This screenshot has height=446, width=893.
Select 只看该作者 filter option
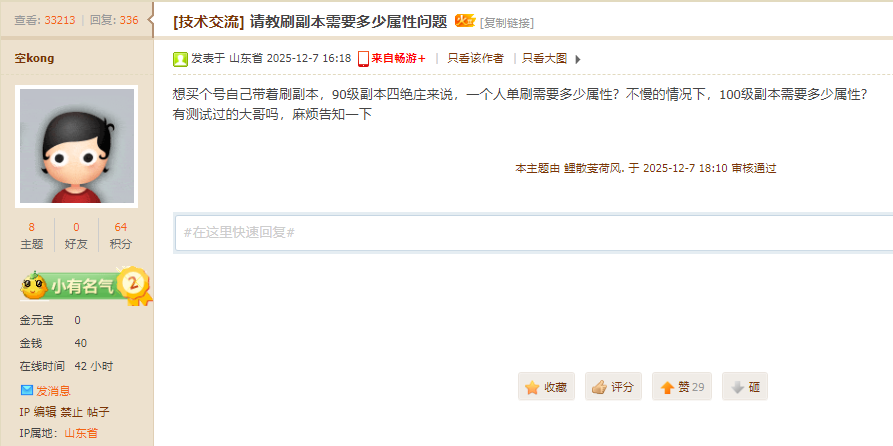pyautogui.click(x=476, y=58)
